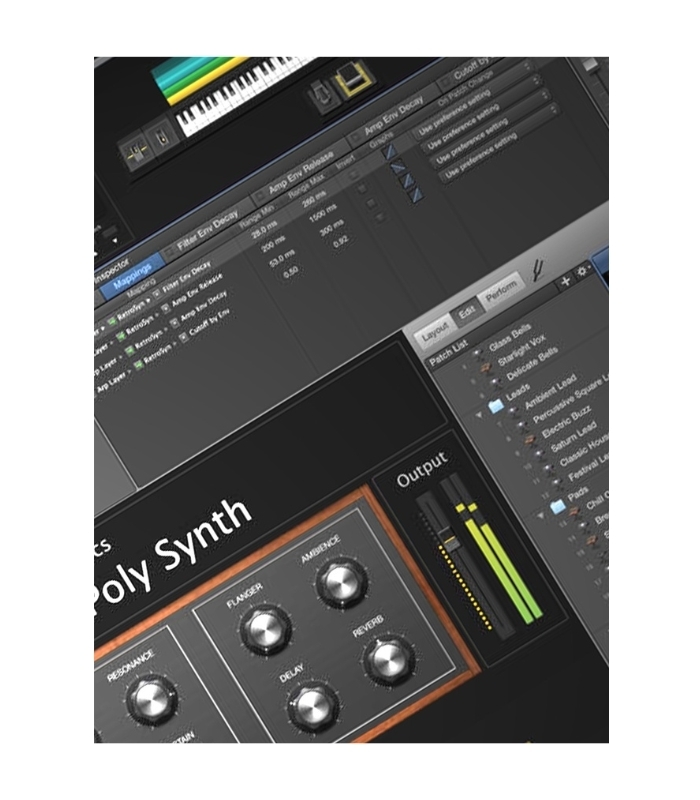Toggle the second Invert checkbox in the mappings

(364, 189)
